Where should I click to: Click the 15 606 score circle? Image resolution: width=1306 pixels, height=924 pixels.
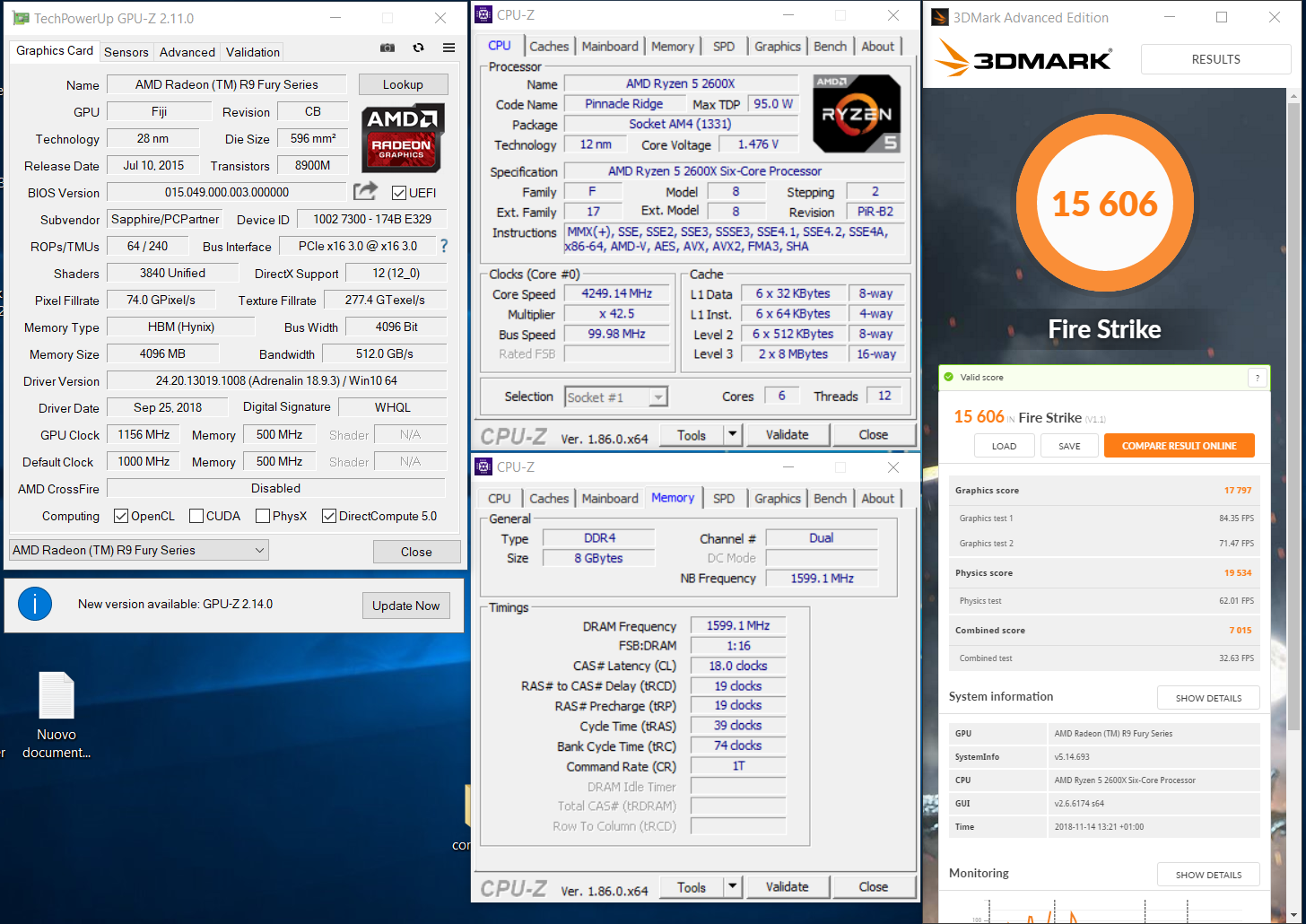tap(1105, 204)
